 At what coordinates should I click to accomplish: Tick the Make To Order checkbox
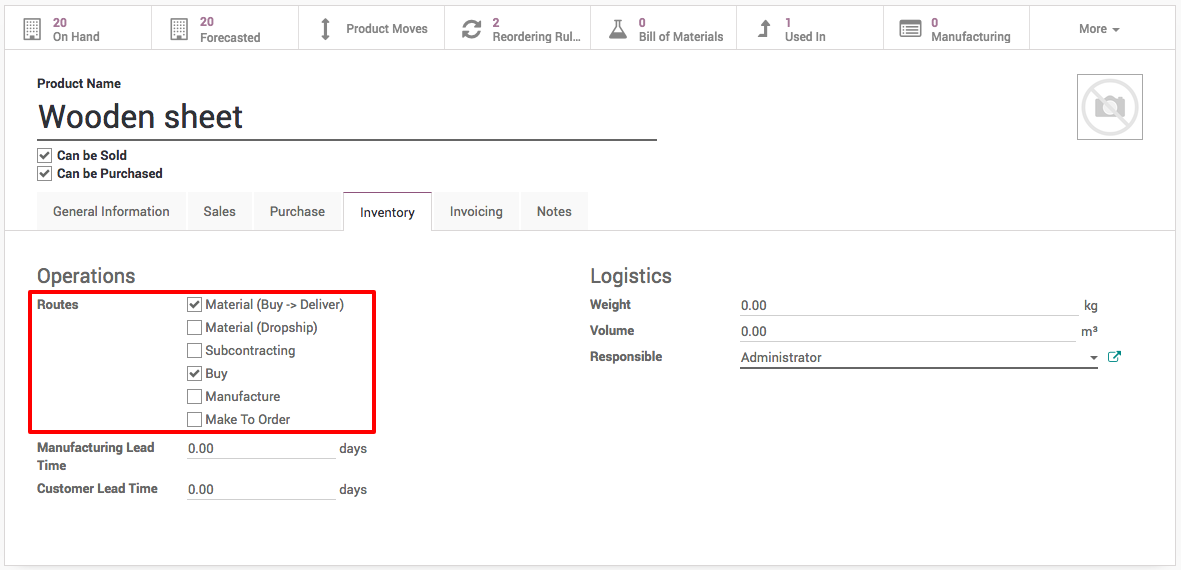pyautogui.click(x=195, y=420)
